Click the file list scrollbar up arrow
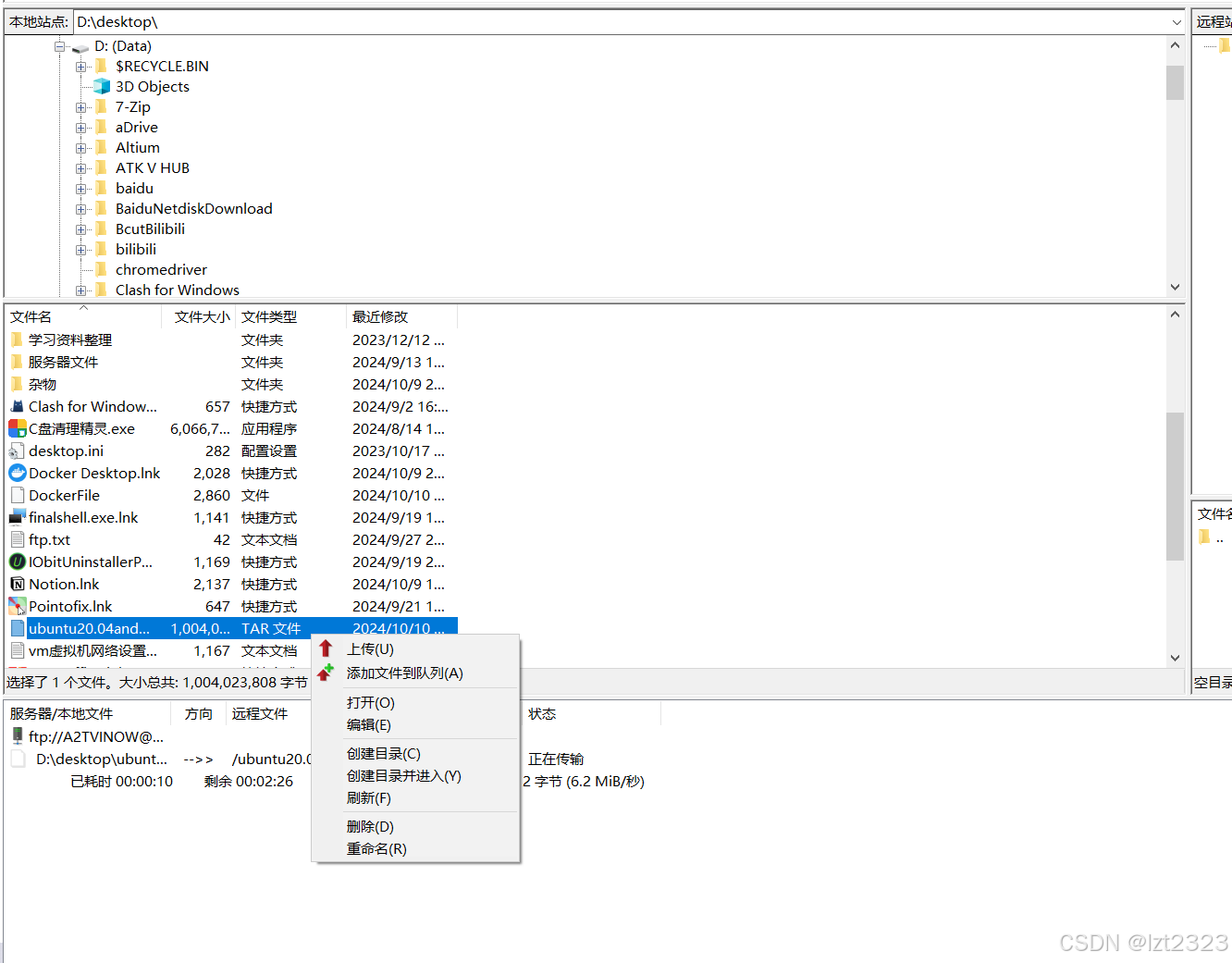 pos(1175,315)
